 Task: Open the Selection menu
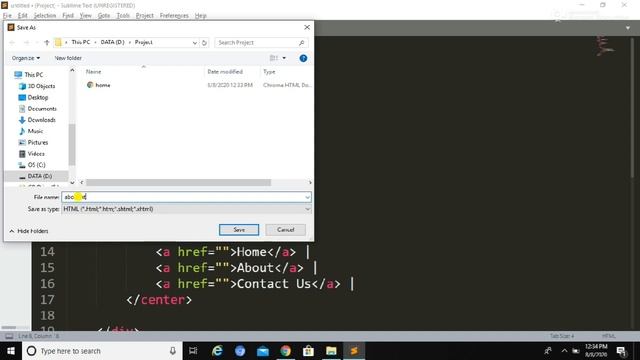point(44,16)
